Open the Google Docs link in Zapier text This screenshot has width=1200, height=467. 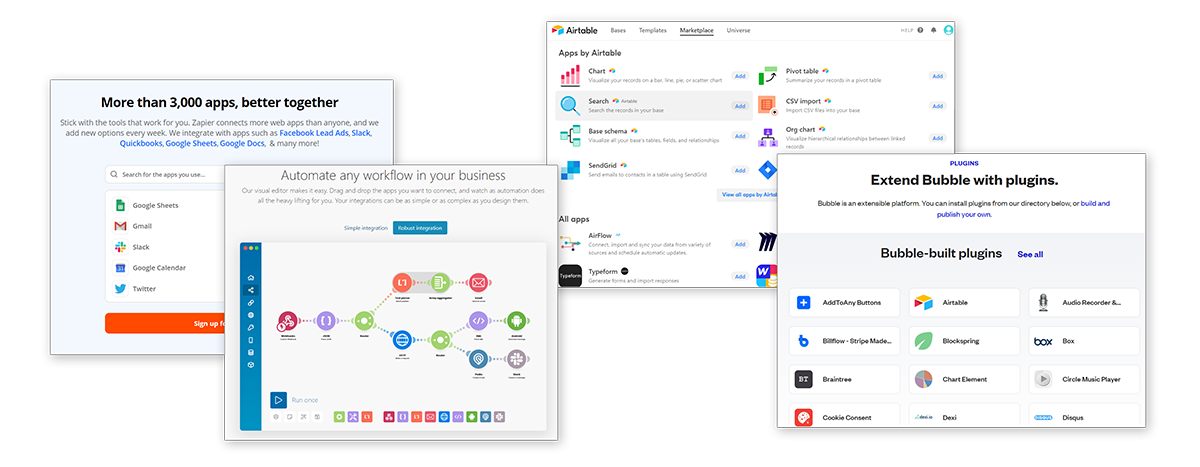[241, 143]
